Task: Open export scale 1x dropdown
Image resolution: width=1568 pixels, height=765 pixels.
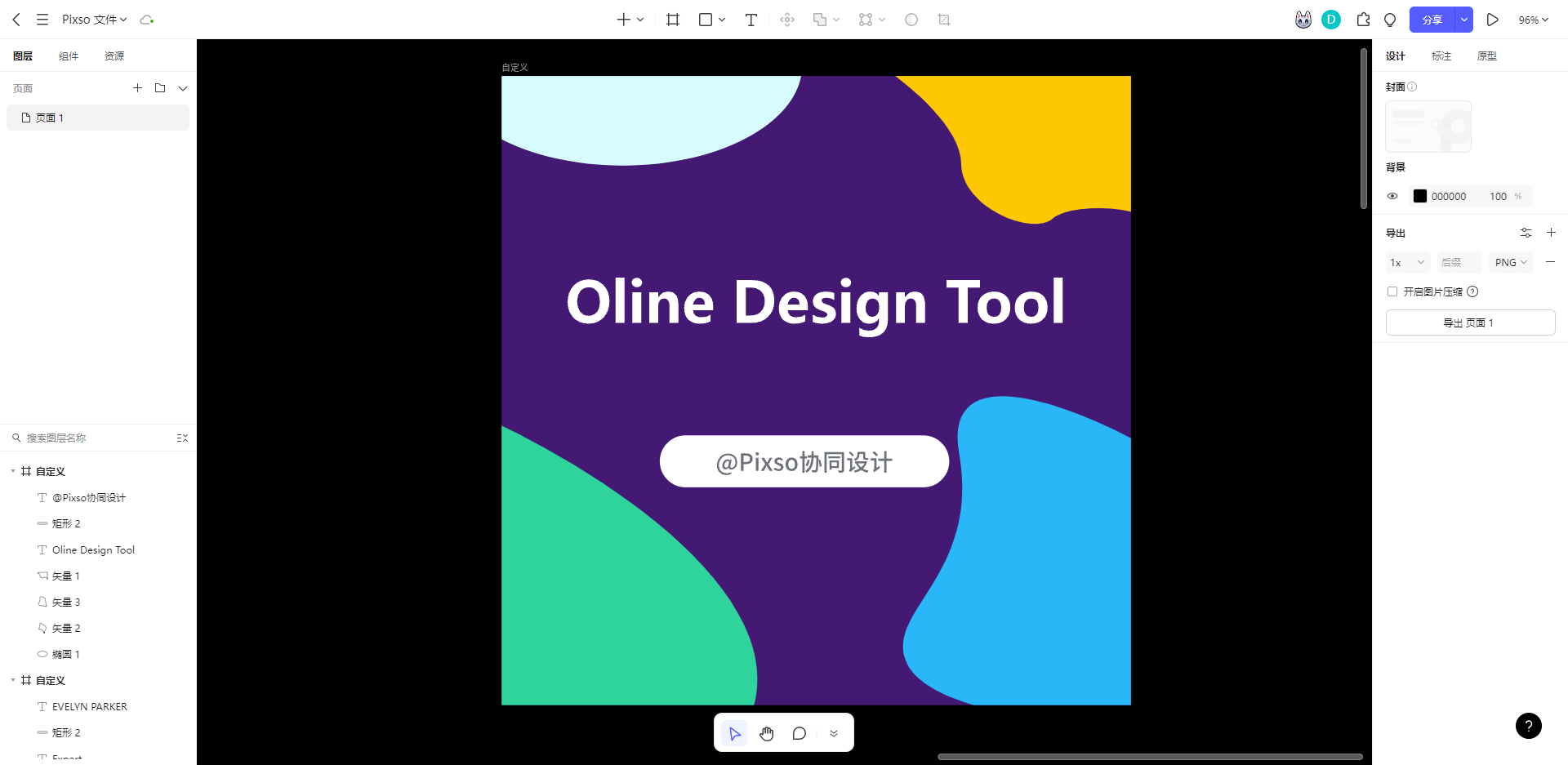Action: click(1408, 262)
